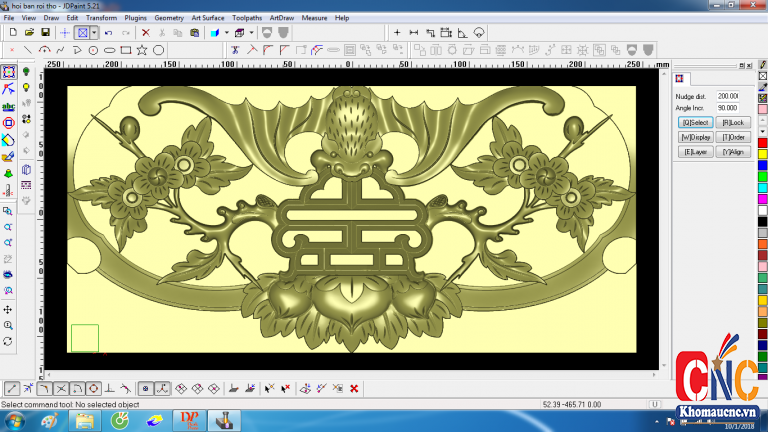Click the Undo arrow icon

click(x=109, y=33)
